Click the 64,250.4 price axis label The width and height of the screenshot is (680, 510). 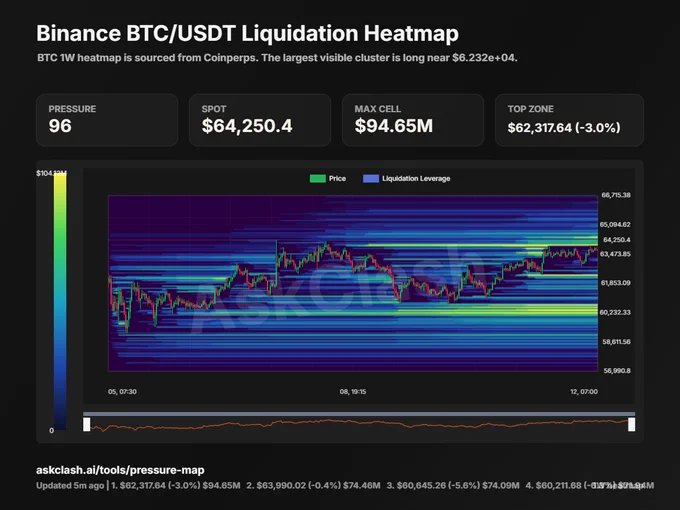click(617, 240)
